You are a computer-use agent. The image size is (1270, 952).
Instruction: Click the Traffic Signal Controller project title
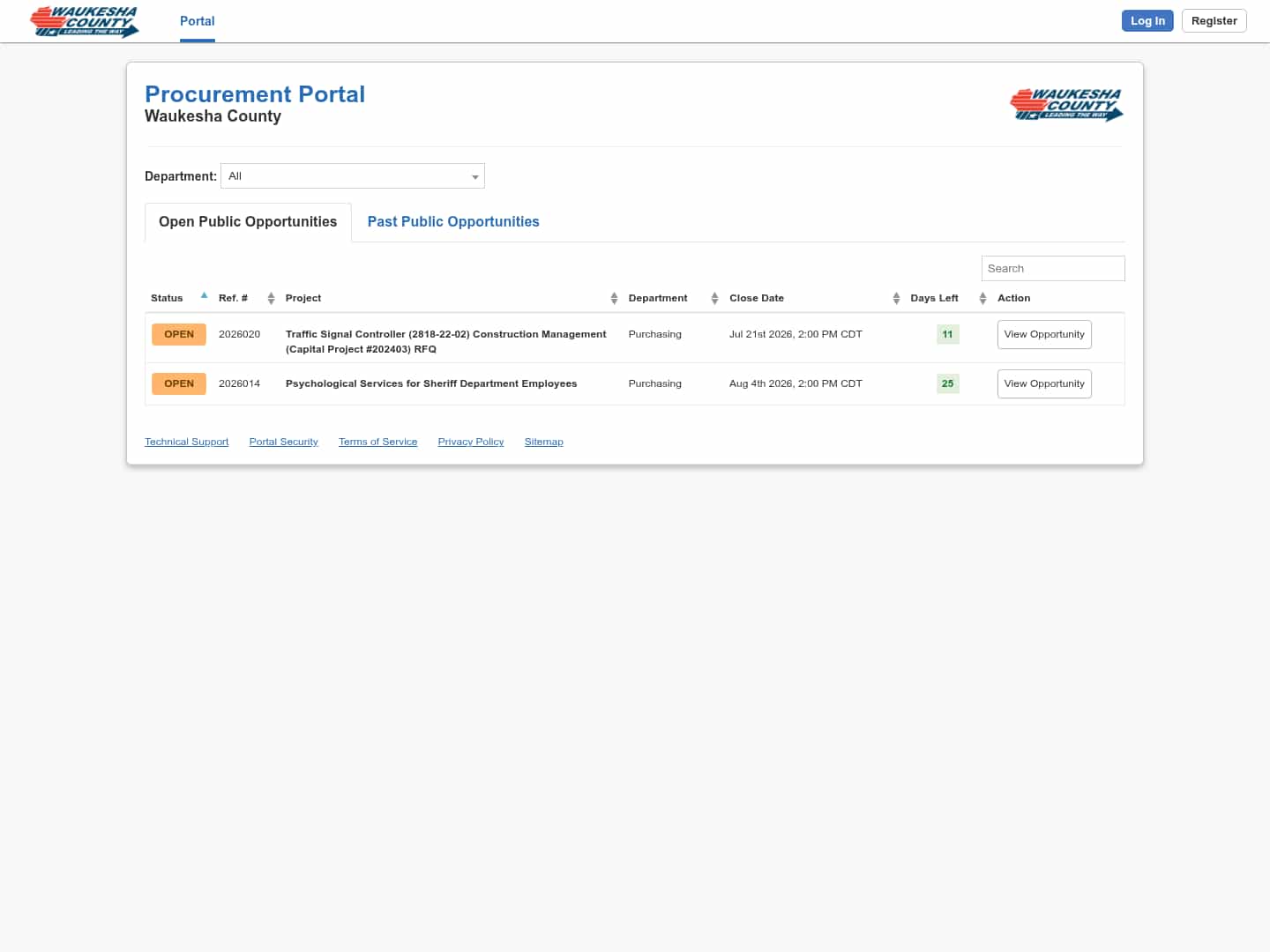pyautogui.click(x=445, y=342)
